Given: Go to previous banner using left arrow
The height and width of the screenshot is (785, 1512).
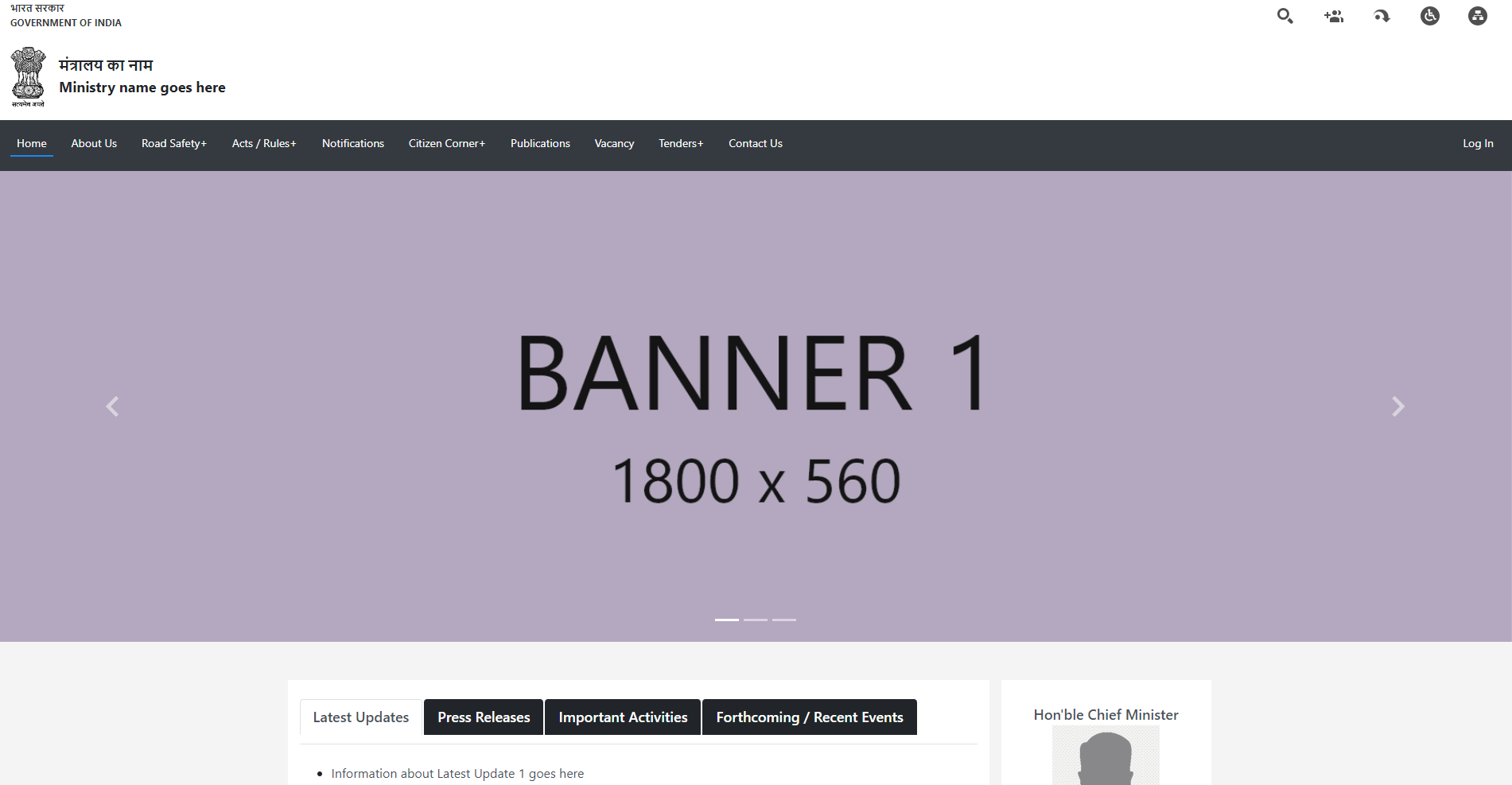Looking at the screenshot, I should (x=112, y=406).
